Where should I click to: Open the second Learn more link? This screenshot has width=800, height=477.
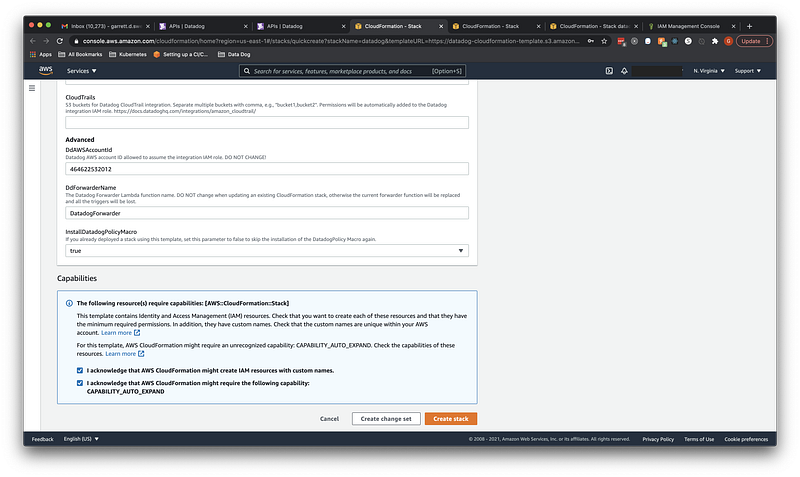click(x=124, y=354)
